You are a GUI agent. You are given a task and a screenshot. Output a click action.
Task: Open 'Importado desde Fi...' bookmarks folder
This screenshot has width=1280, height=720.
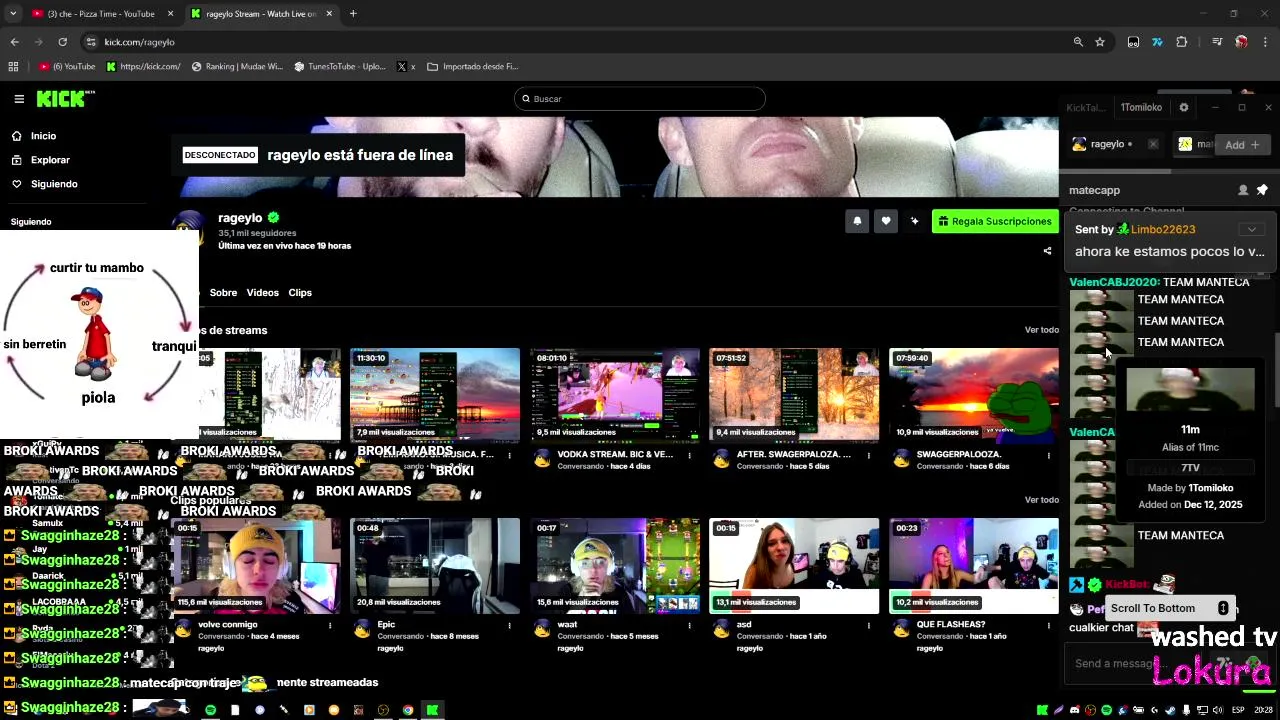point(472,67)
